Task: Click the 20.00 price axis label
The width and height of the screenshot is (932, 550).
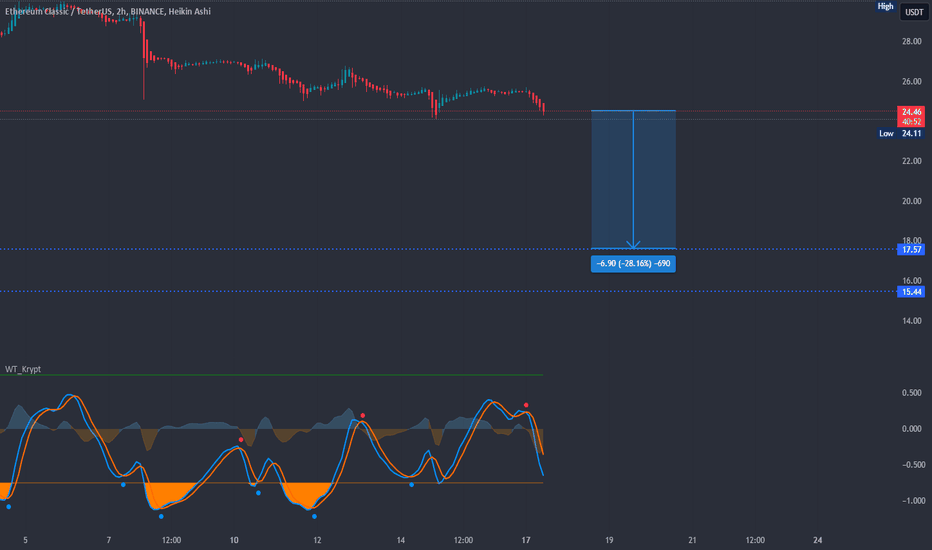Action: (x=911, y=201)
